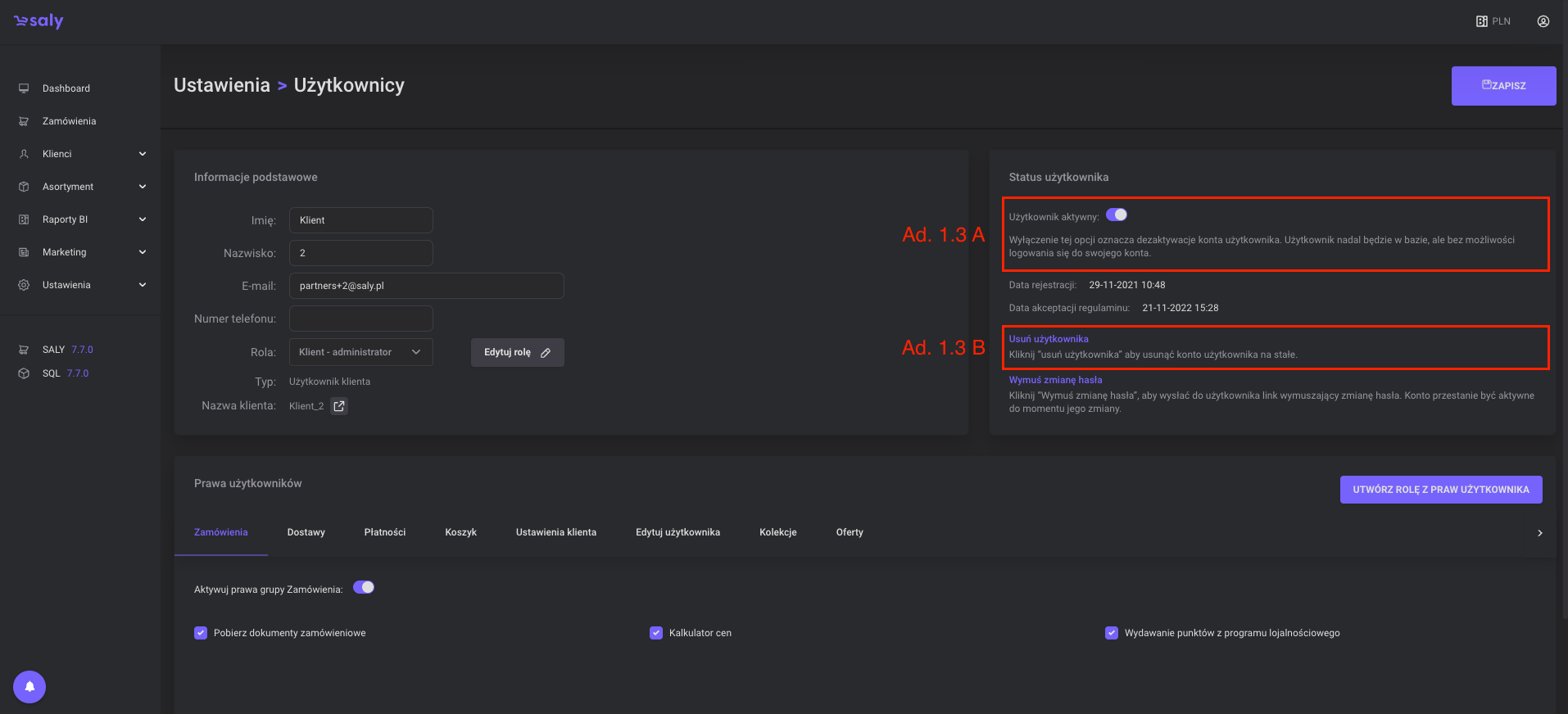The image size is (1568, 714).
Task: Click the Raporty BI sidebar icon
Action: coord(24,219)
